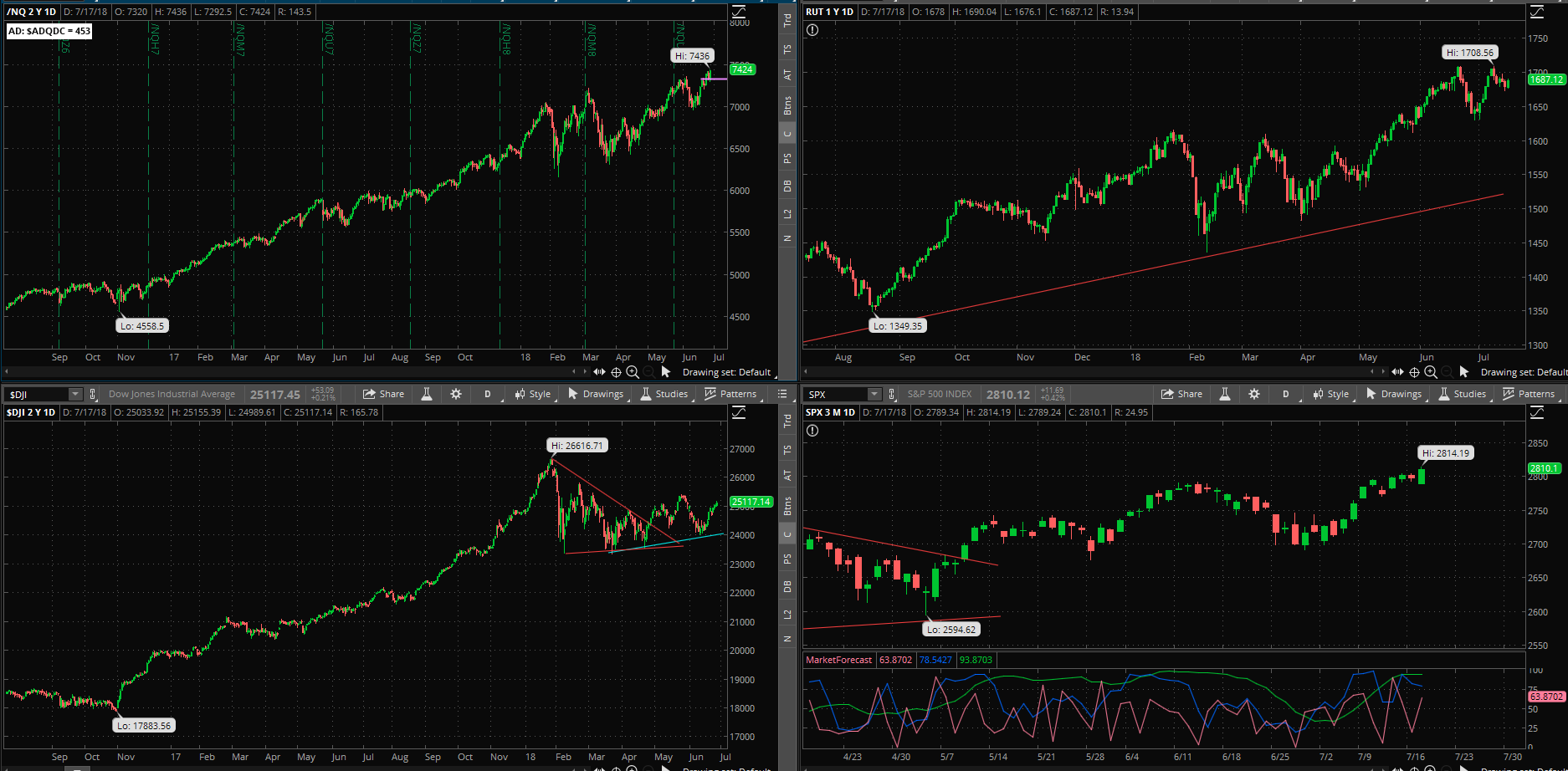Toggle the Btns side tab on the /NQ chart
1568x771 pixels.
tap(787, 105)
